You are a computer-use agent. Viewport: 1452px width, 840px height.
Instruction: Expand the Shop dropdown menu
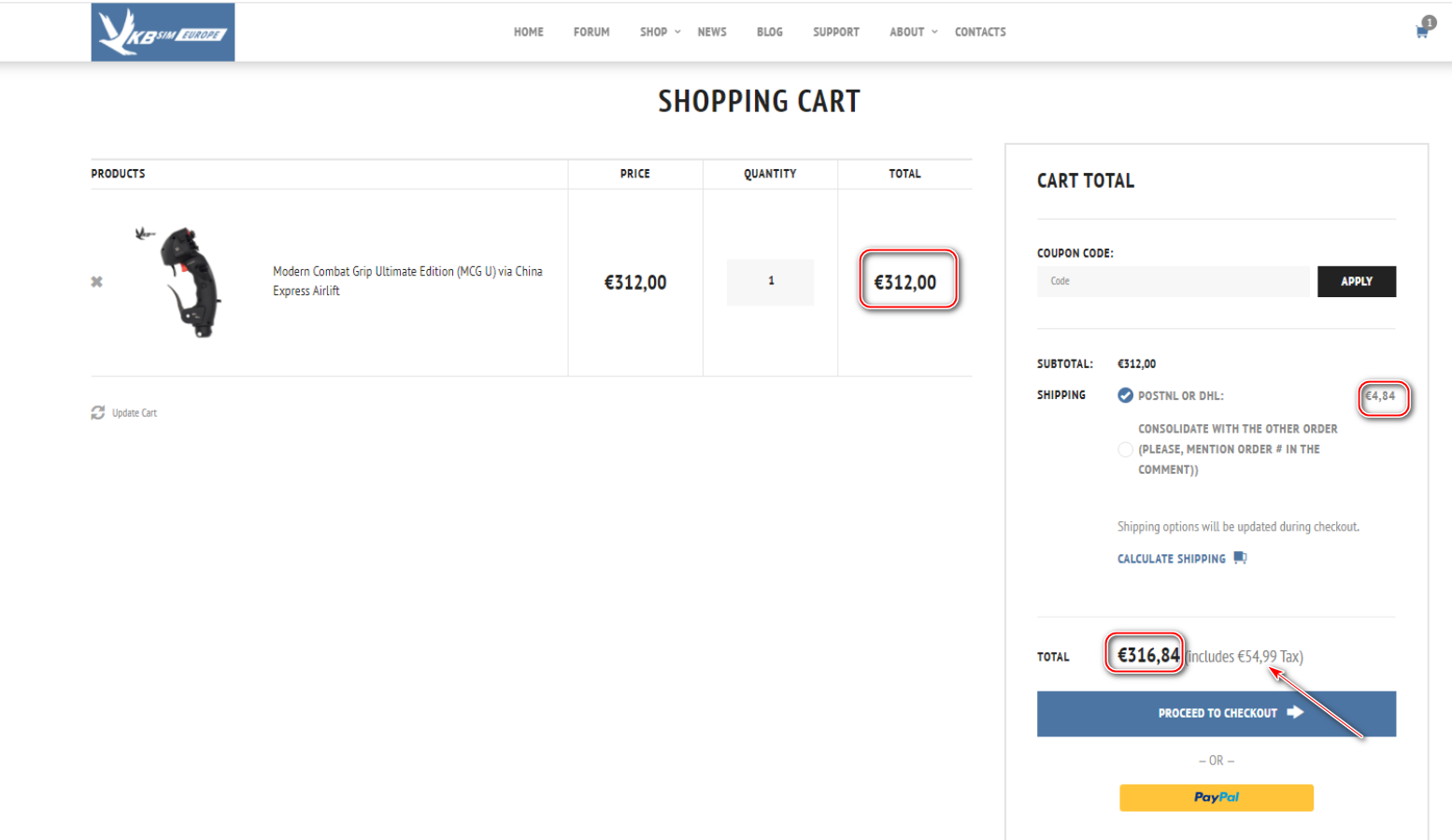pyautogui.click(x=659, y=32)
